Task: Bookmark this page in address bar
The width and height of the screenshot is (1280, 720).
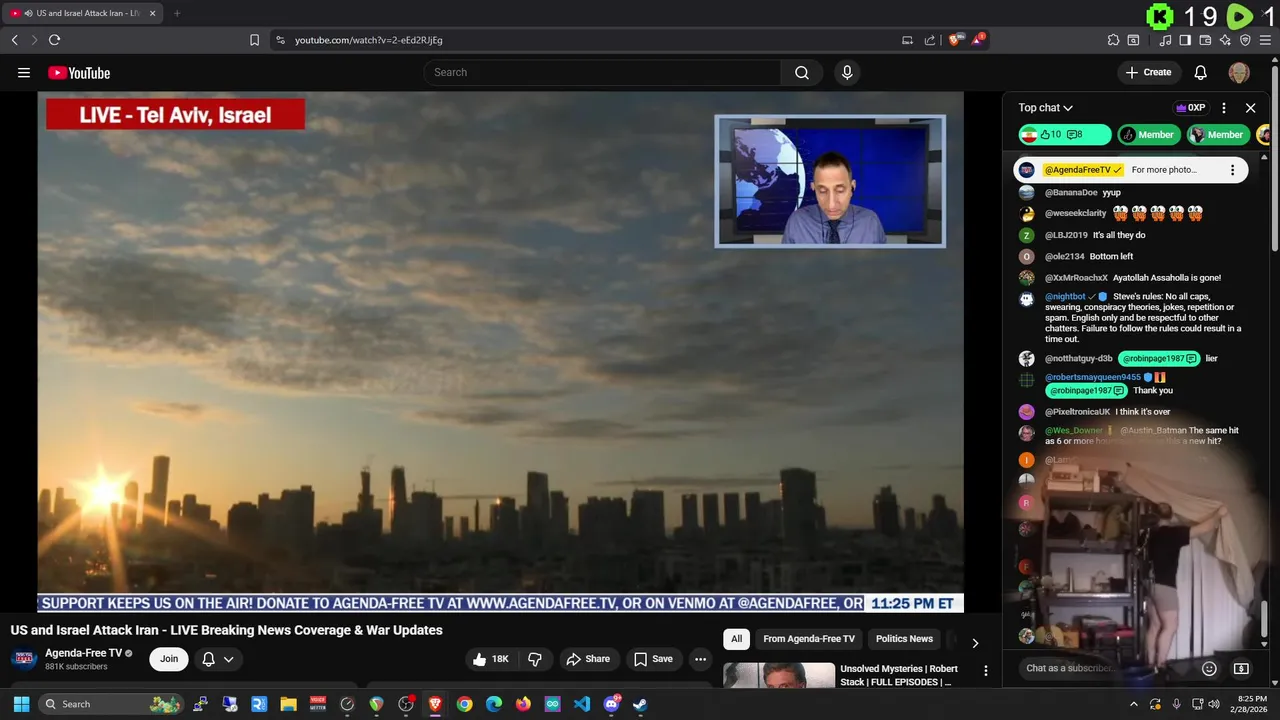Action: tap(254, 40)
